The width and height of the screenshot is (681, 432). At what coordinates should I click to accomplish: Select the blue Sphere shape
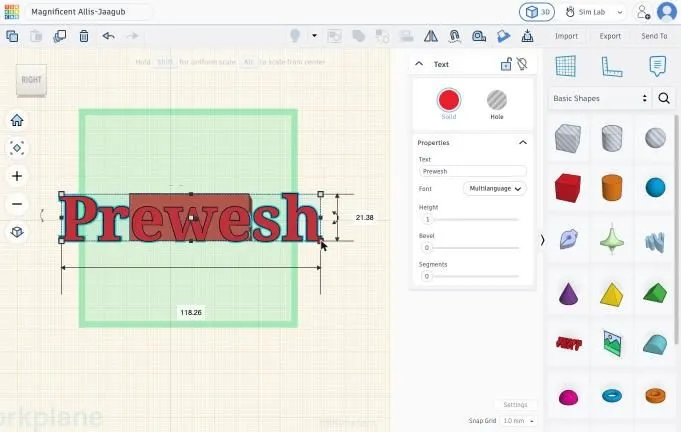[x=655, y=188]
